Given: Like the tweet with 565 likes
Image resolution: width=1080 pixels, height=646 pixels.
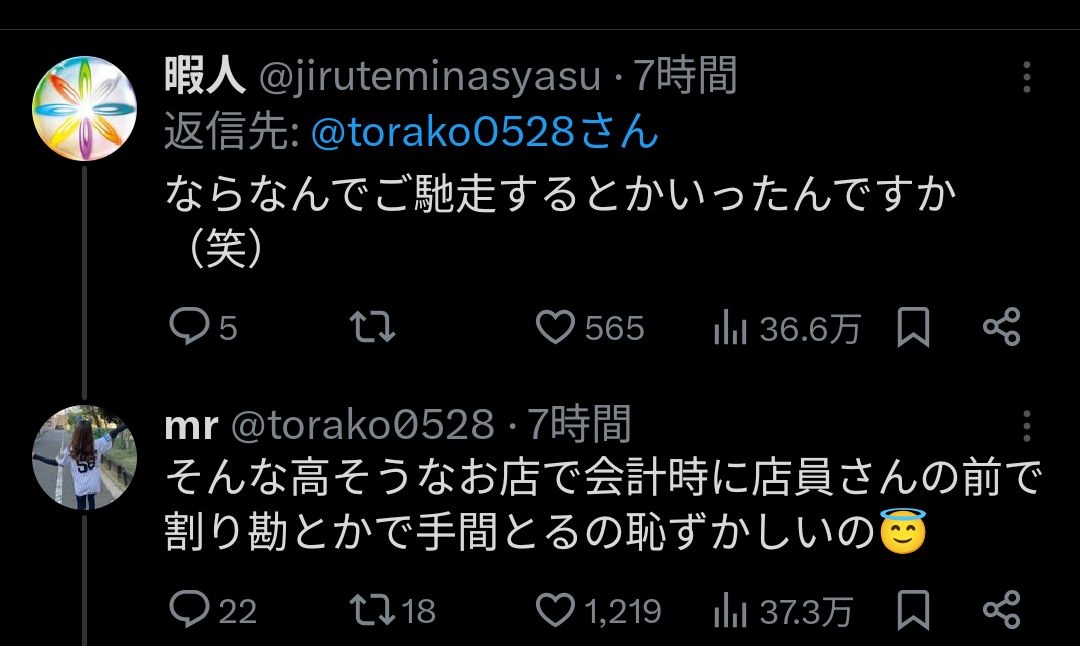Looking at the screenshot, I should pyautogui.click(x=556, y=328).
